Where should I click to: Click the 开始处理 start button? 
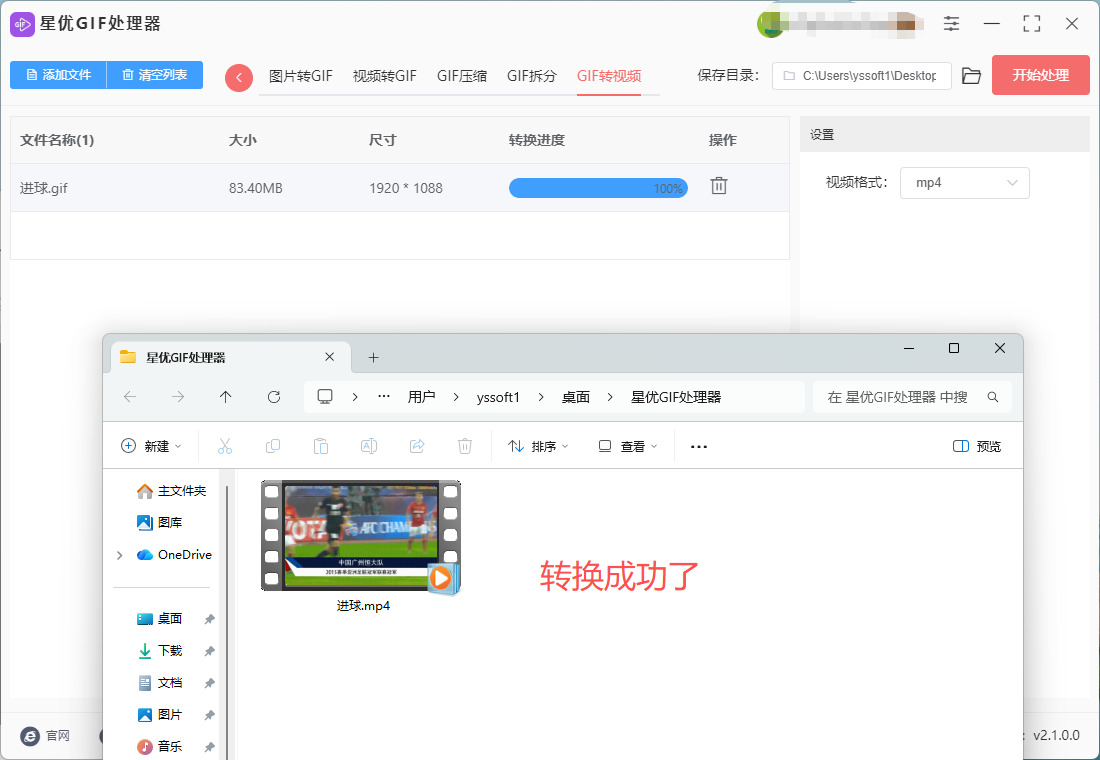pos(1040,75)
